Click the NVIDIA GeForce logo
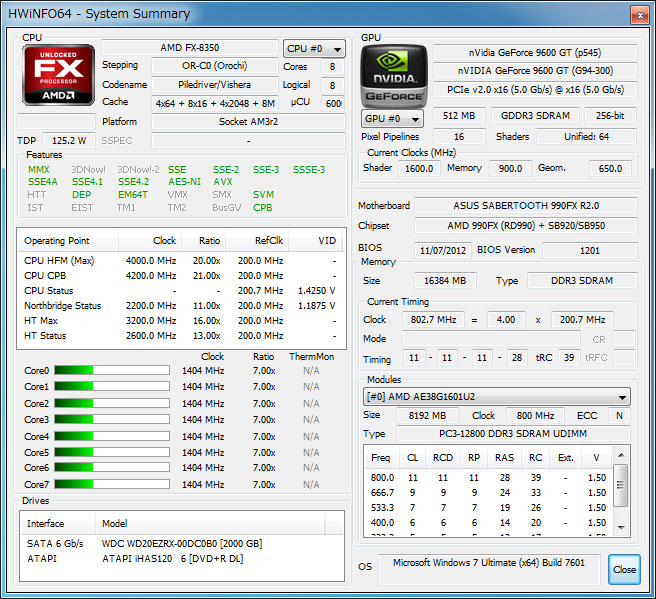Screen dimensions: 656x599 394,76
